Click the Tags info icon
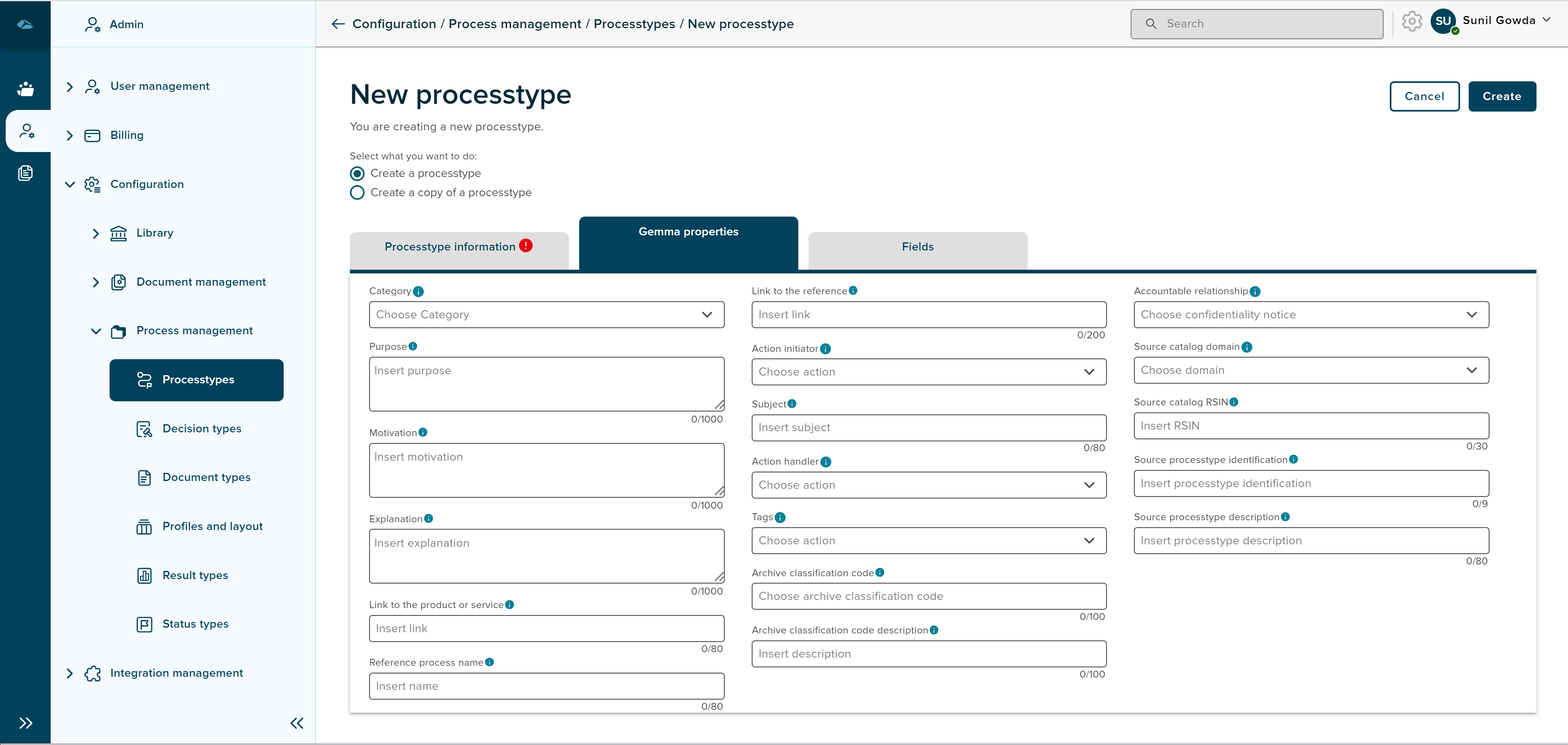Image resolution: width=1568 pixels, height=745 pixels. 780,517
